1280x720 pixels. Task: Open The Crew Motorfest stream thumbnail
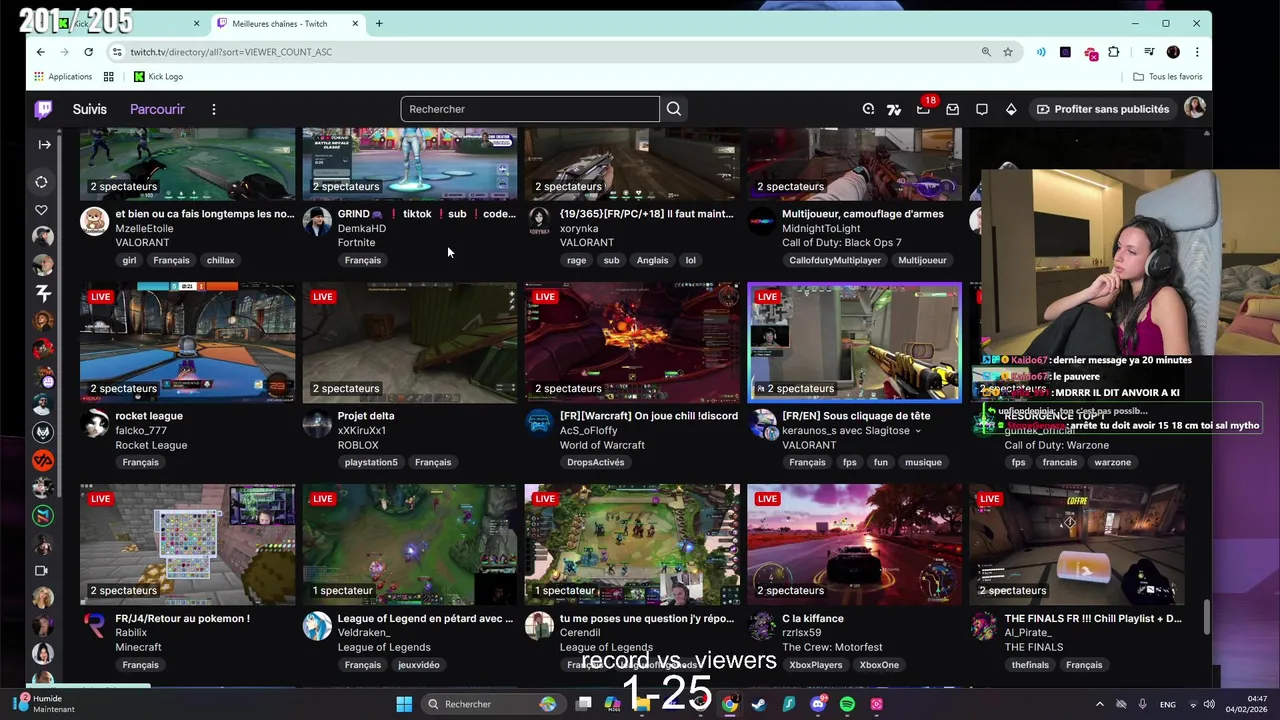[854, 545]
